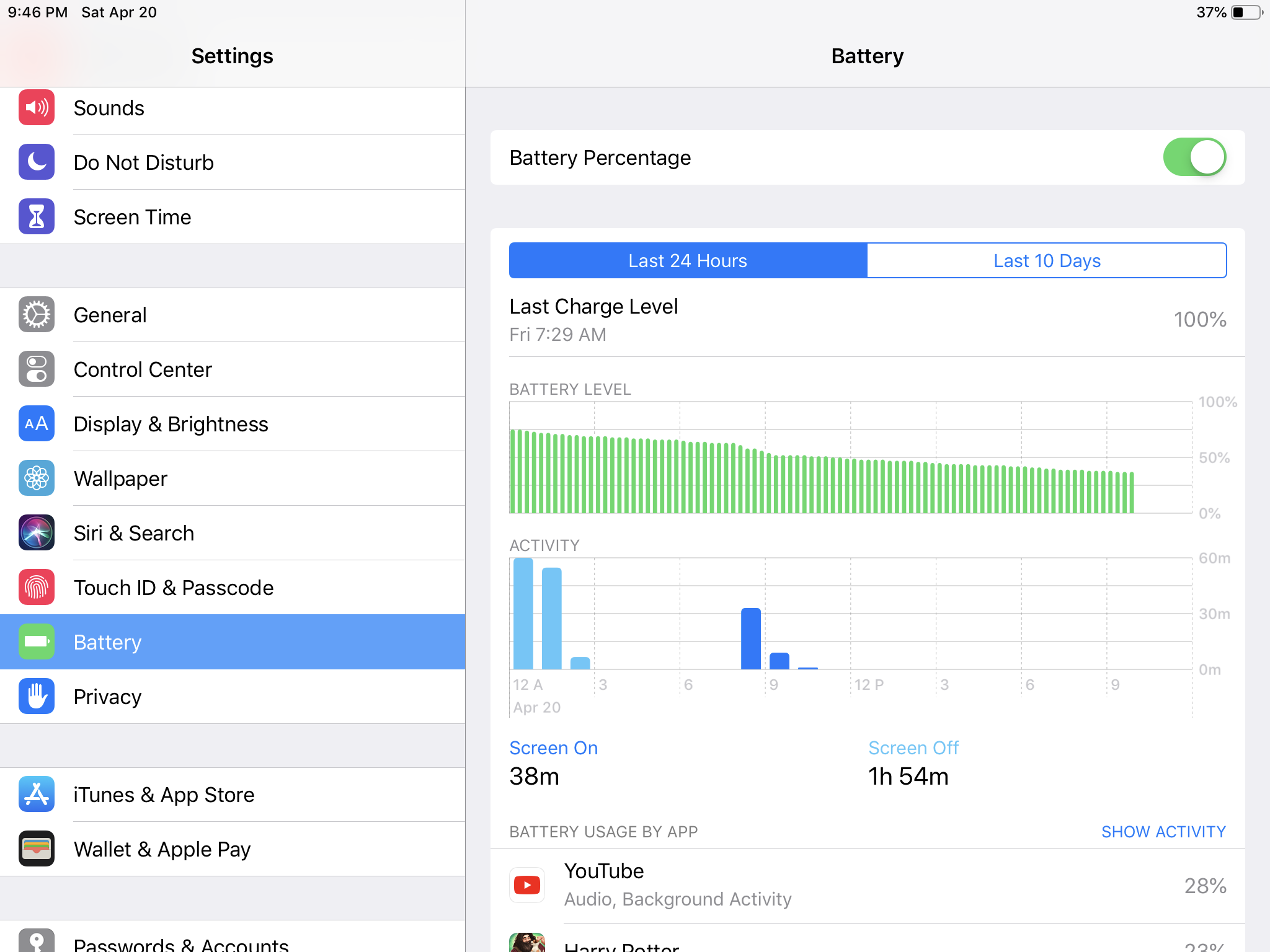Viewport: 1270px width, 952px height.
Task: Tap the Sounds speaker icon
Action: pos(37,108)
